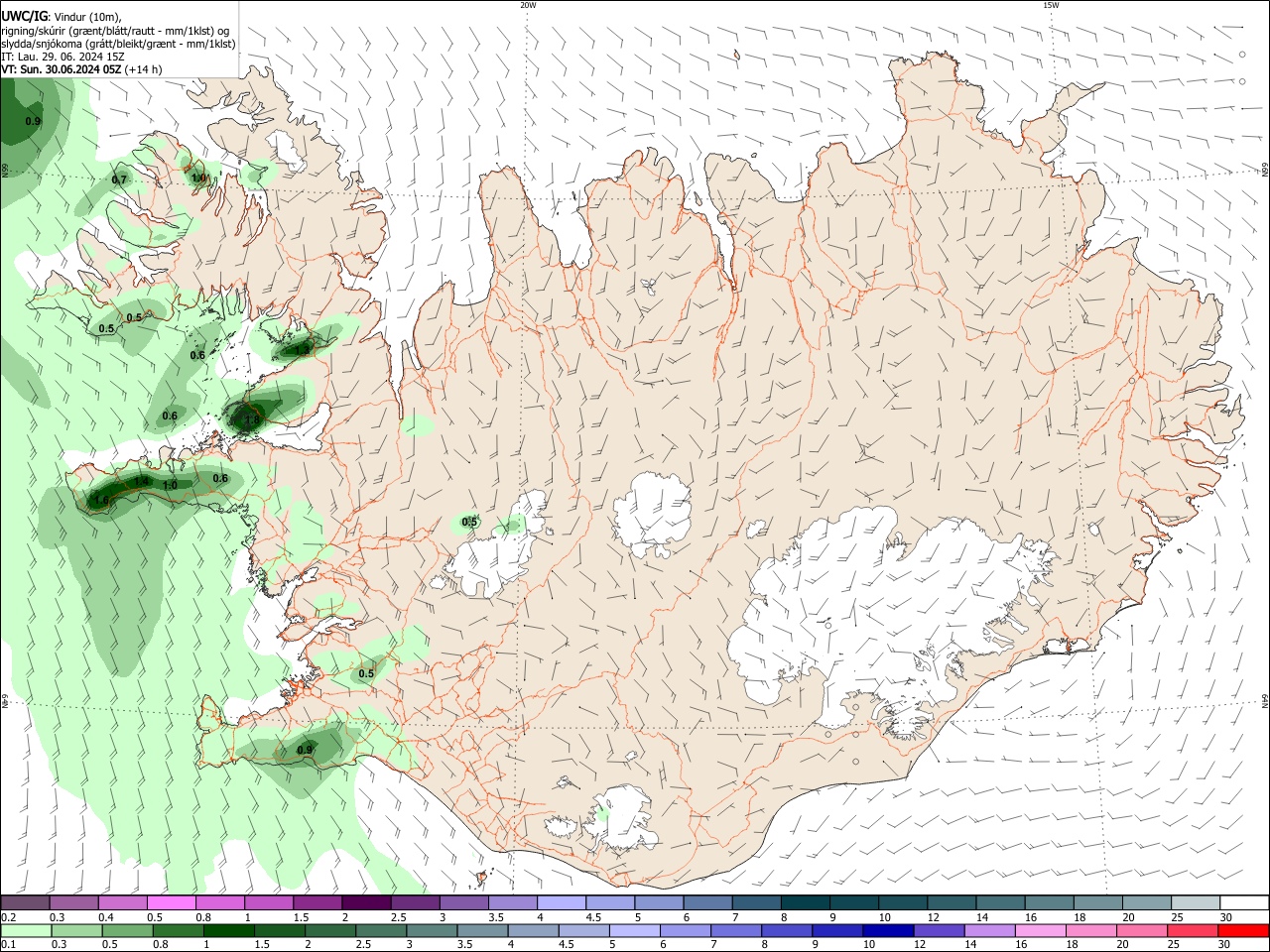1270x952 pixels.
Task: Click the 'slydda/snjókoma' legend description line
Action: (x=118, y=44)
